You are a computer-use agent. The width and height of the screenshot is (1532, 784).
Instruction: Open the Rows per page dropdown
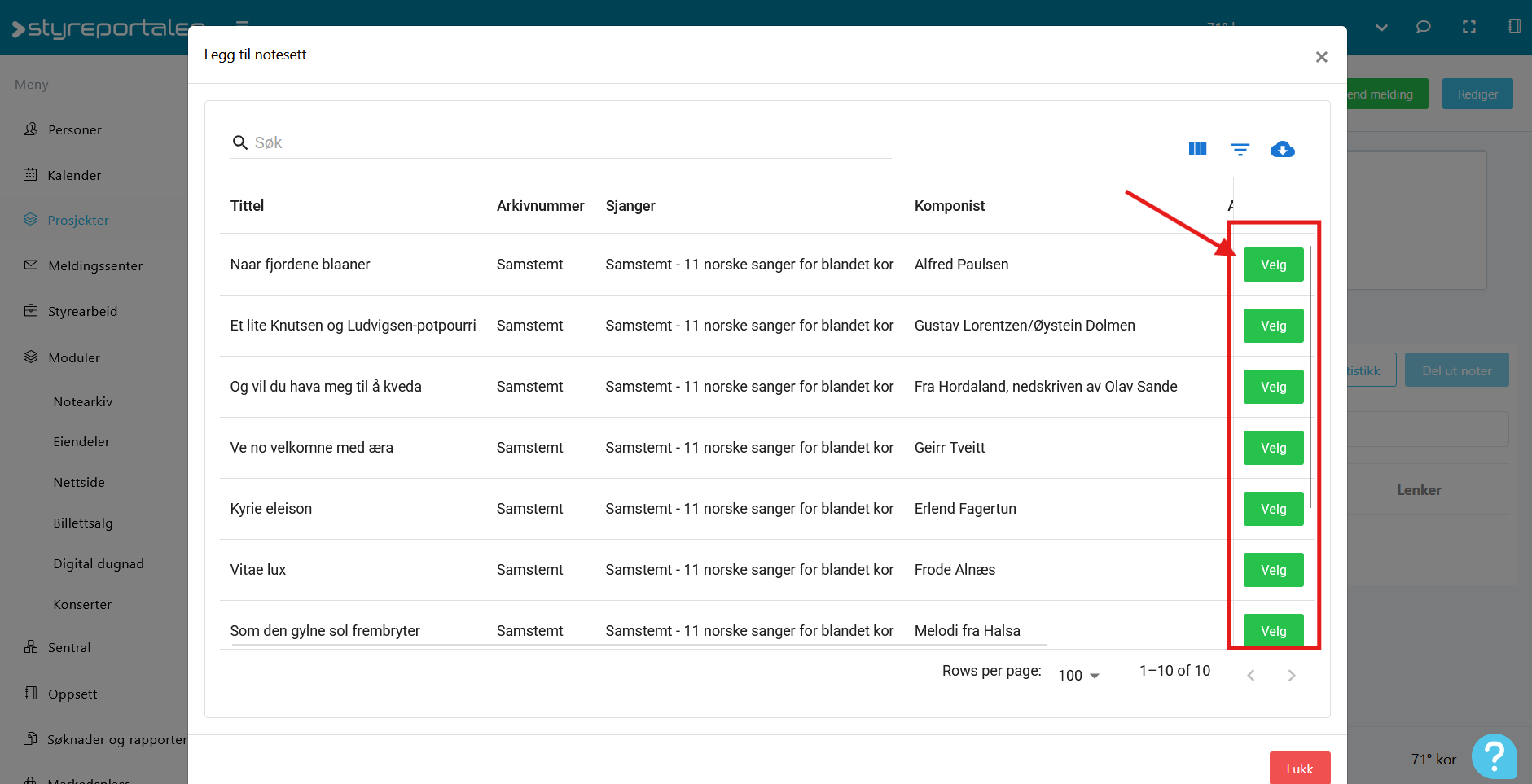1078,675
